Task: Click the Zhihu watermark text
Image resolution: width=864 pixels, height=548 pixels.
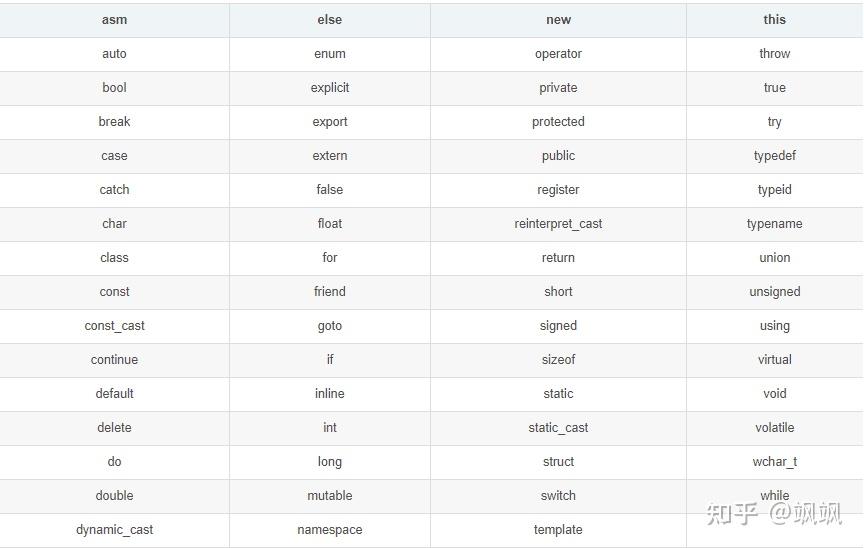Action: (x=773, y=514)
